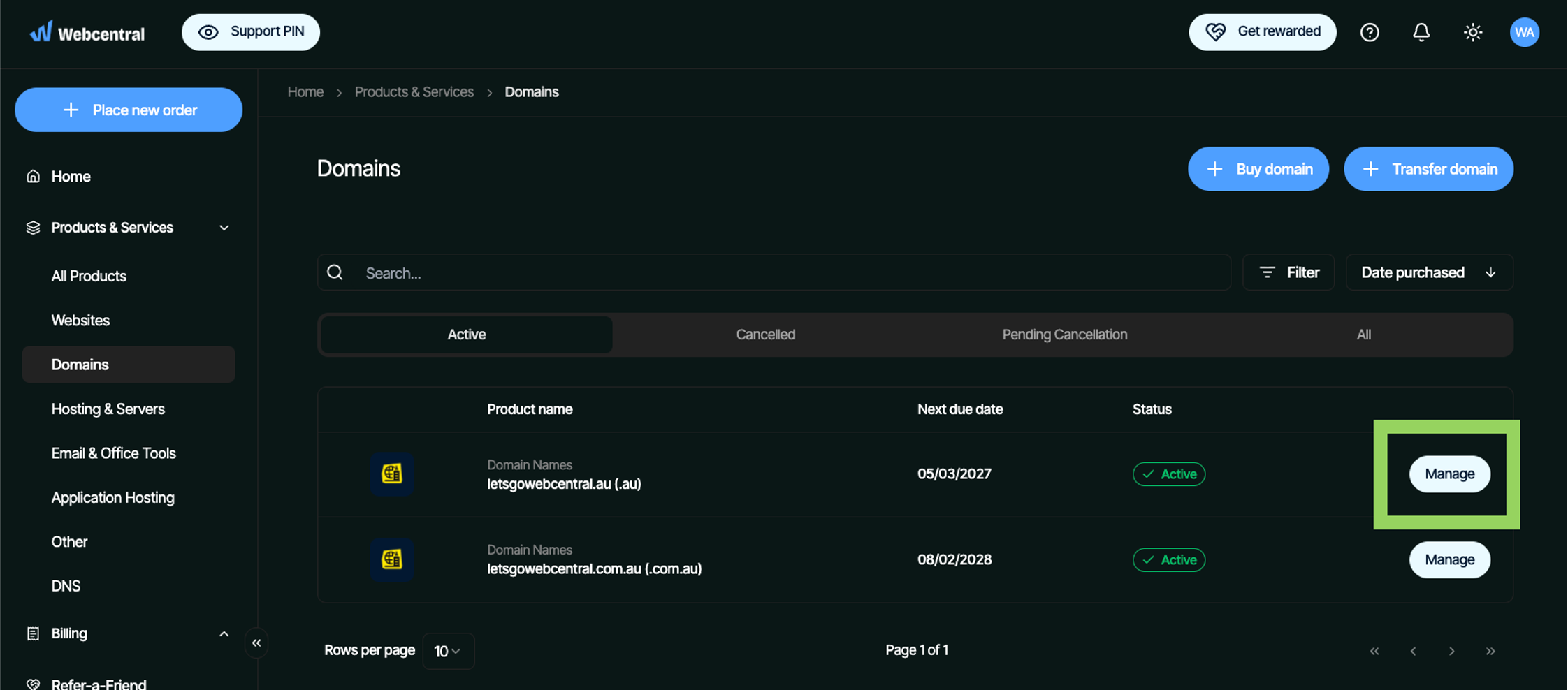Go to the next page

point(1452,651)
